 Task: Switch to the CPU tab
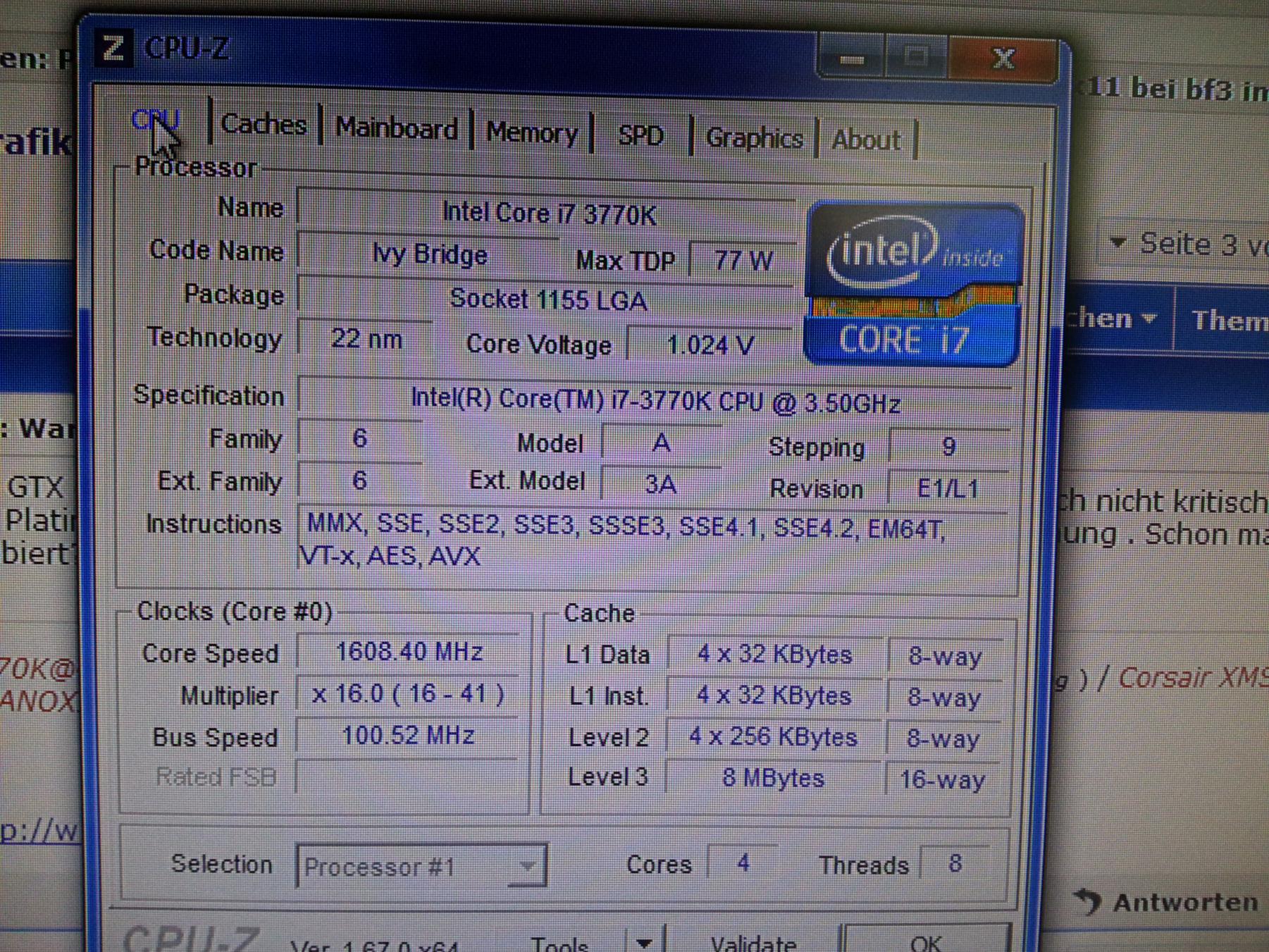(156, 120)
